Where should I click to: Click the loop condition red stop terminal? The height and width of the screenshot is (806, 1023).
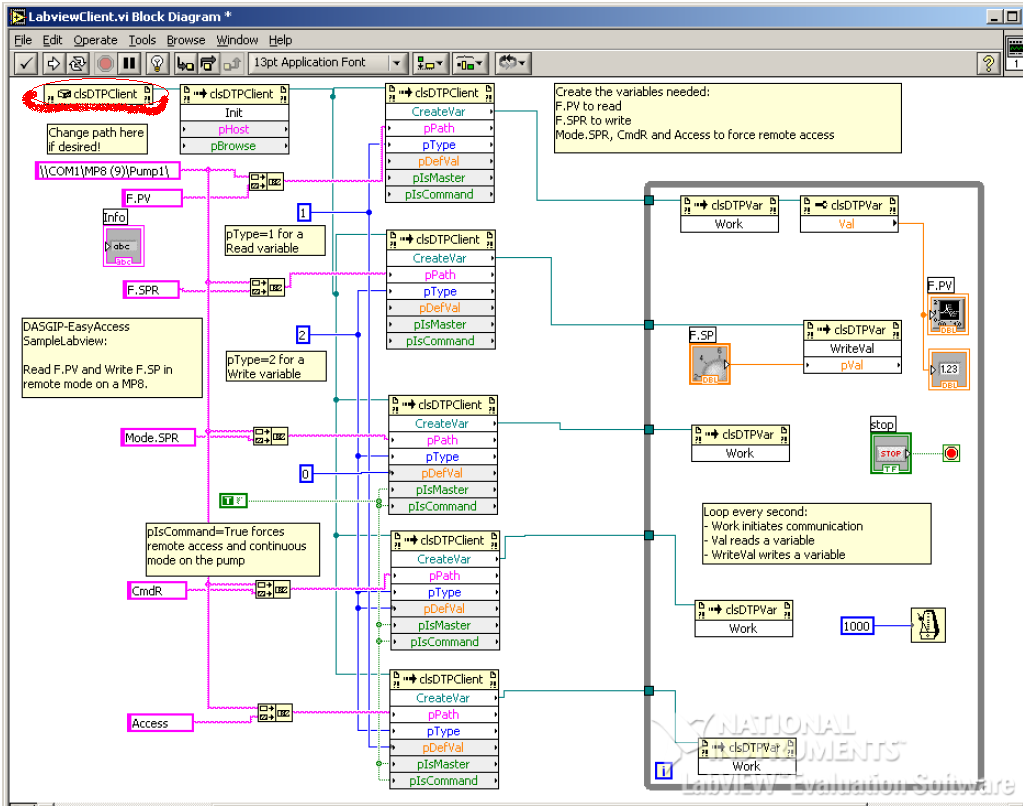pos(951,453)
